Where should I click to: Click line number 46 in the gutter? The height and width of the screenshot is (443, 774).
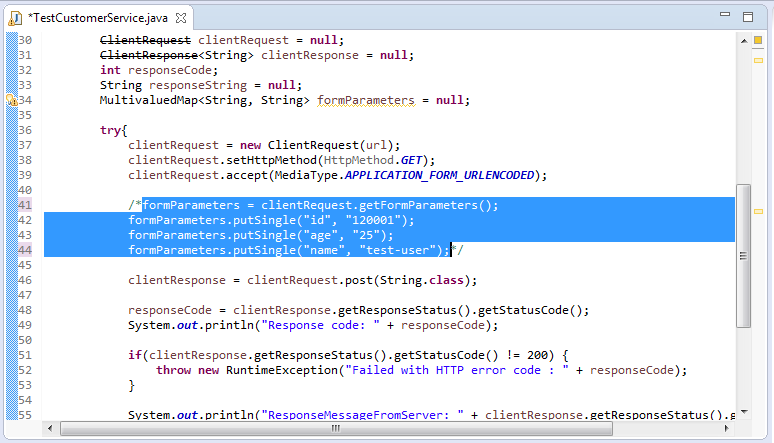pos(25,280)
